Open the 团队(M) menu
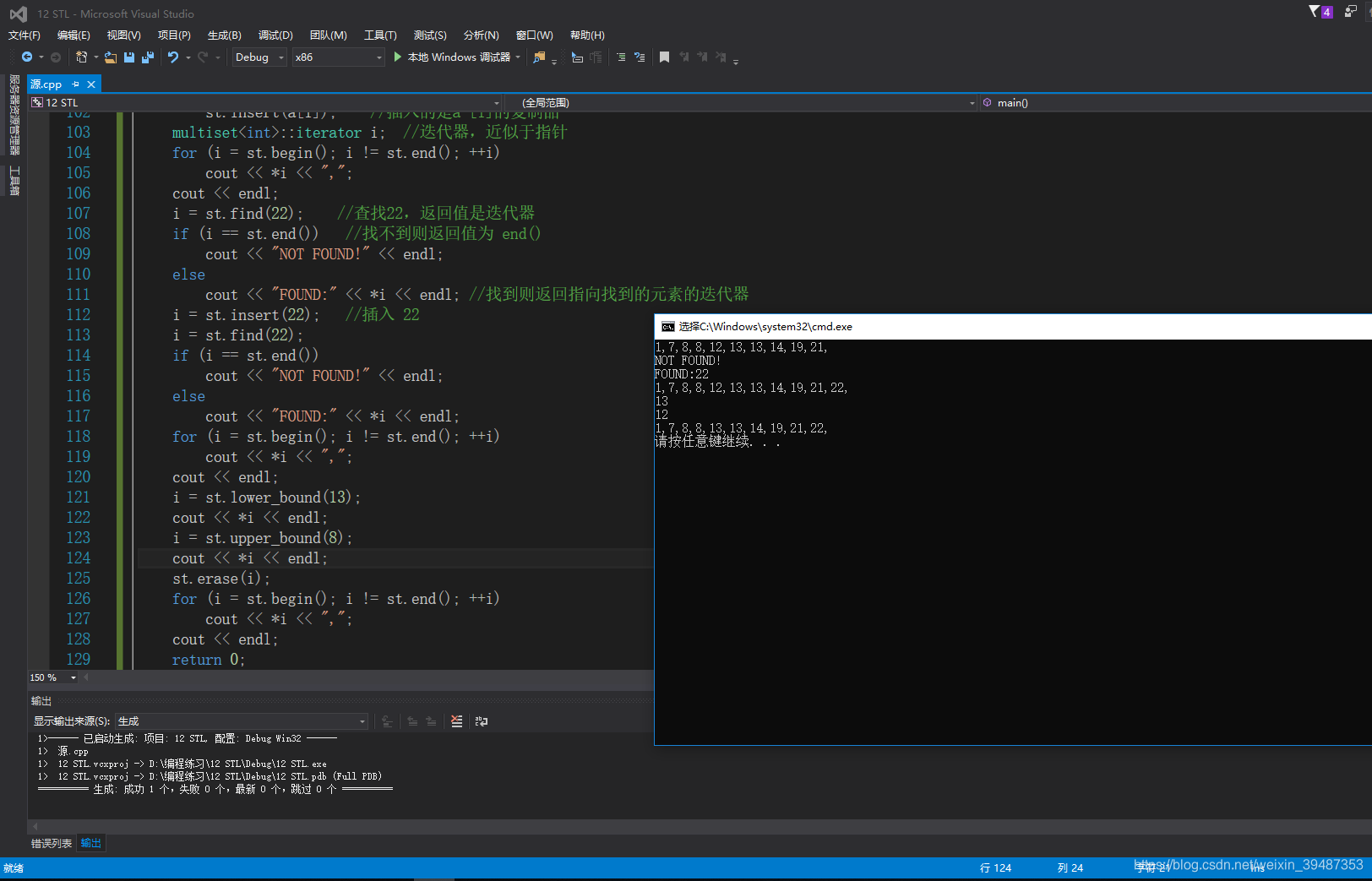 328,35
